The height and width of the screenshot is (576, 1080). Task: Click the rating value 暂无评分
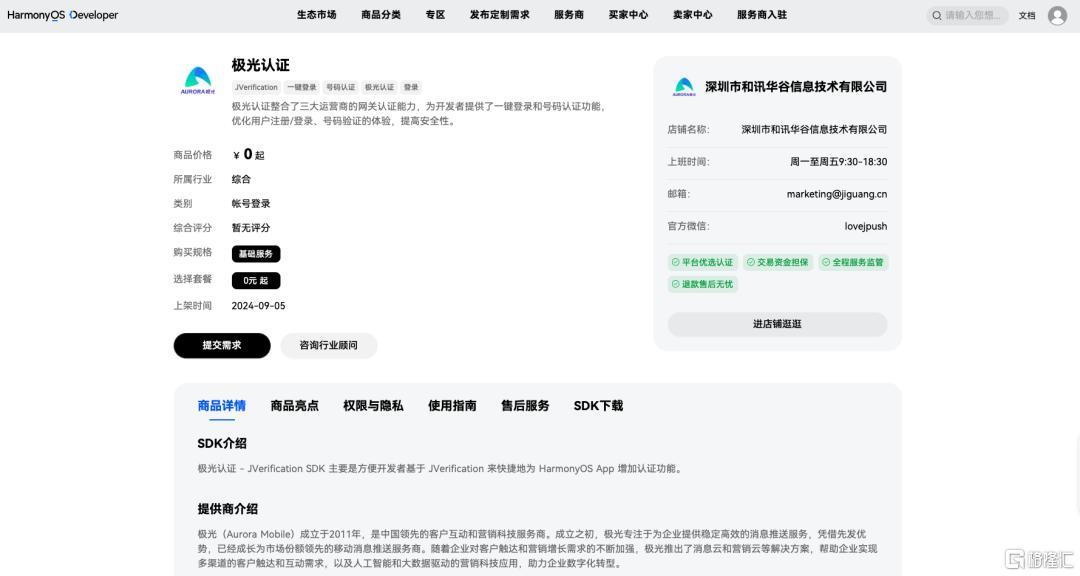tap(251, 228)
